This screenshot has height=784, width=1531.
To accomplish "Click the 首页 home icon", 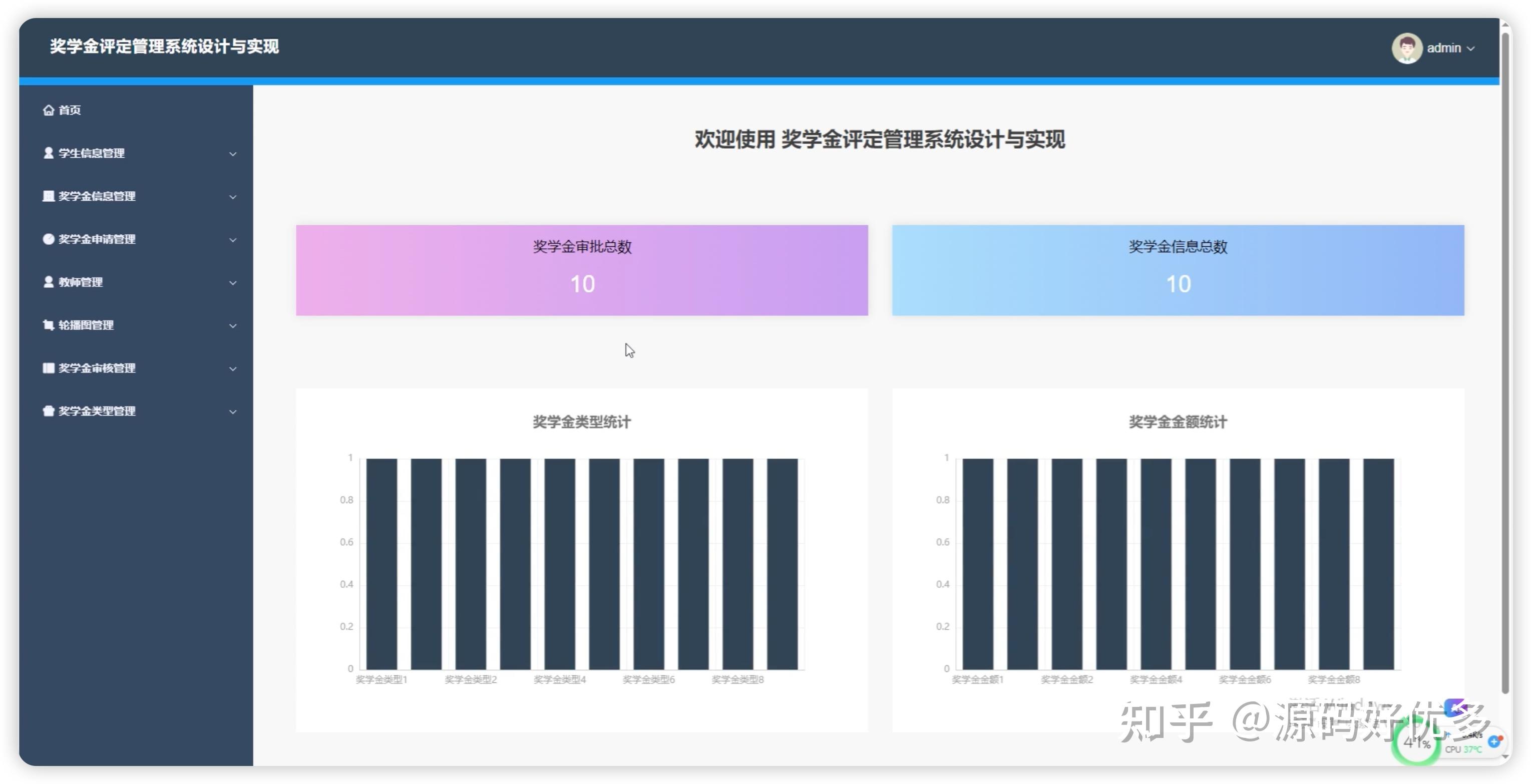I will click(x=49, y=110).
